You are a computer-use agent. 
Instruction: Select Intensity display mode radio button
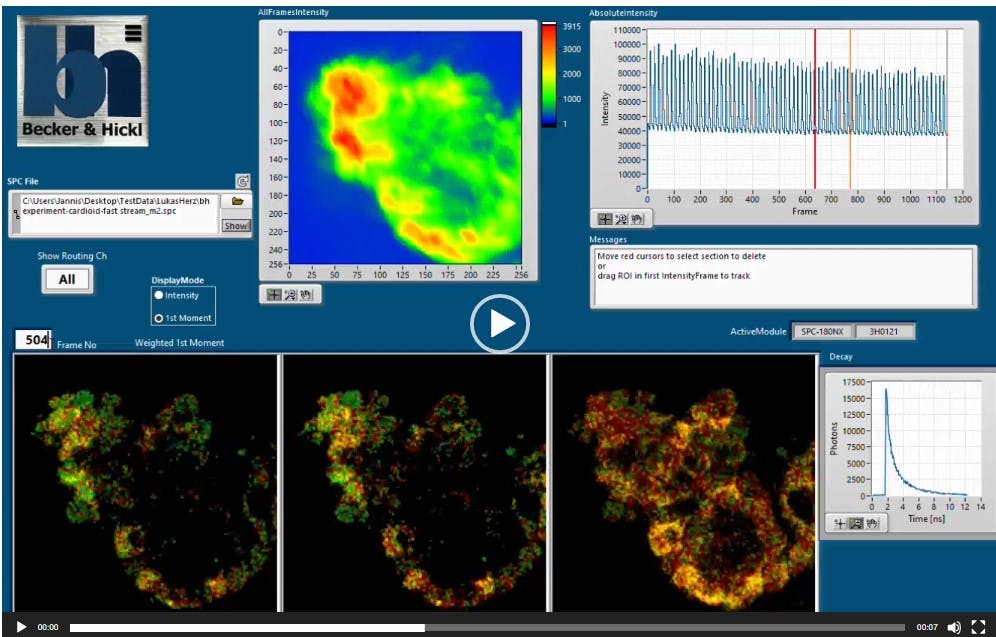pos(158,296)
